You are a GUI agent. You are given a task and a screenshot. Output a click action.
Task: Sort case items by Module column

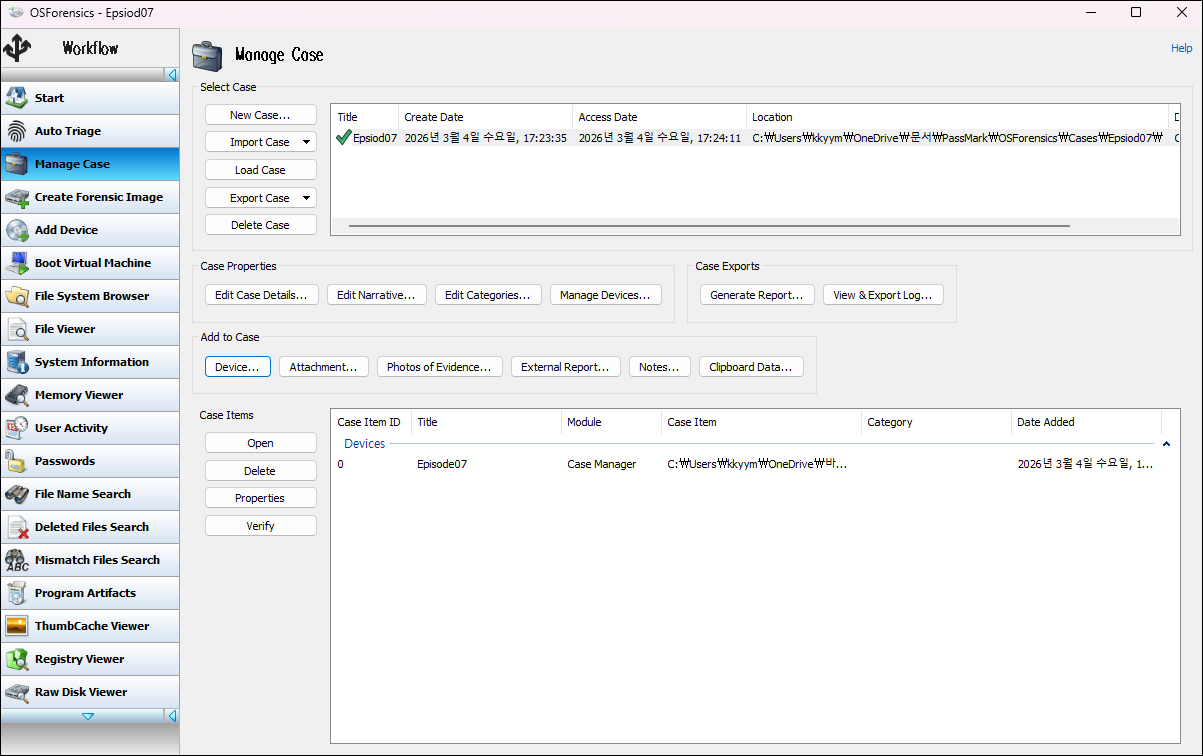click(x=611, y=422)
